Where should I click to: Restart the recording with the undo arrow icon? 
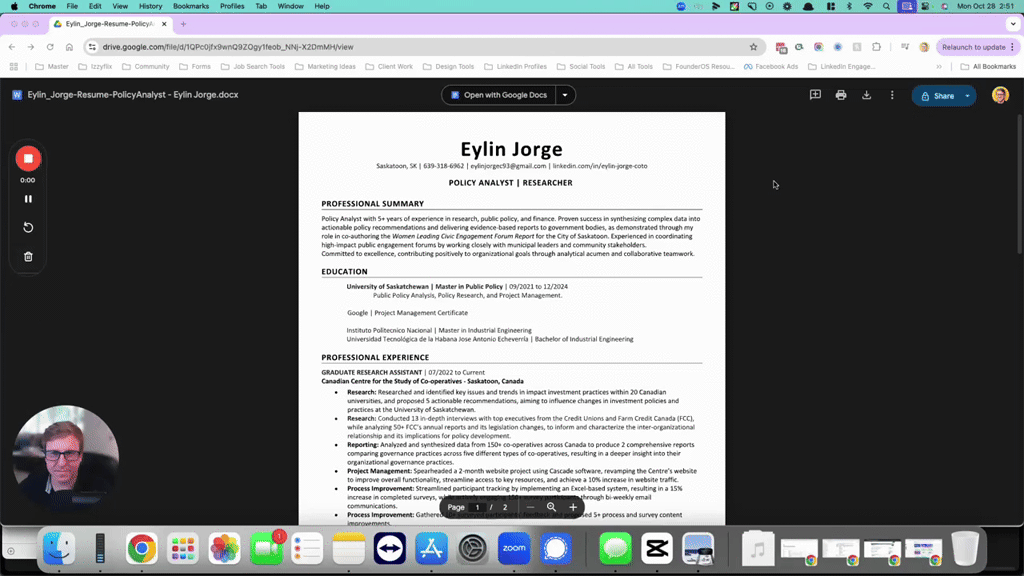pyautogui.click(x=28, y=227)
